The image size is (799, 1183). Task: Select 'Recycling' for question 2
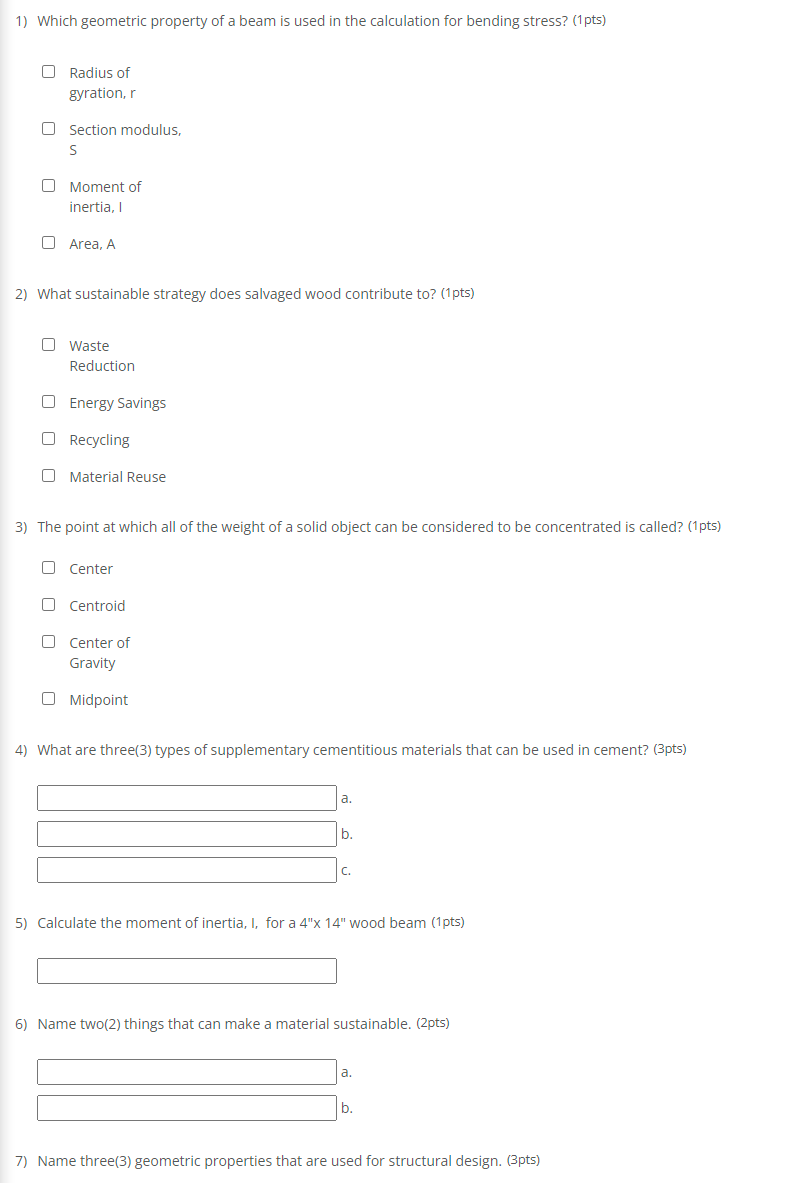(48, 437)
